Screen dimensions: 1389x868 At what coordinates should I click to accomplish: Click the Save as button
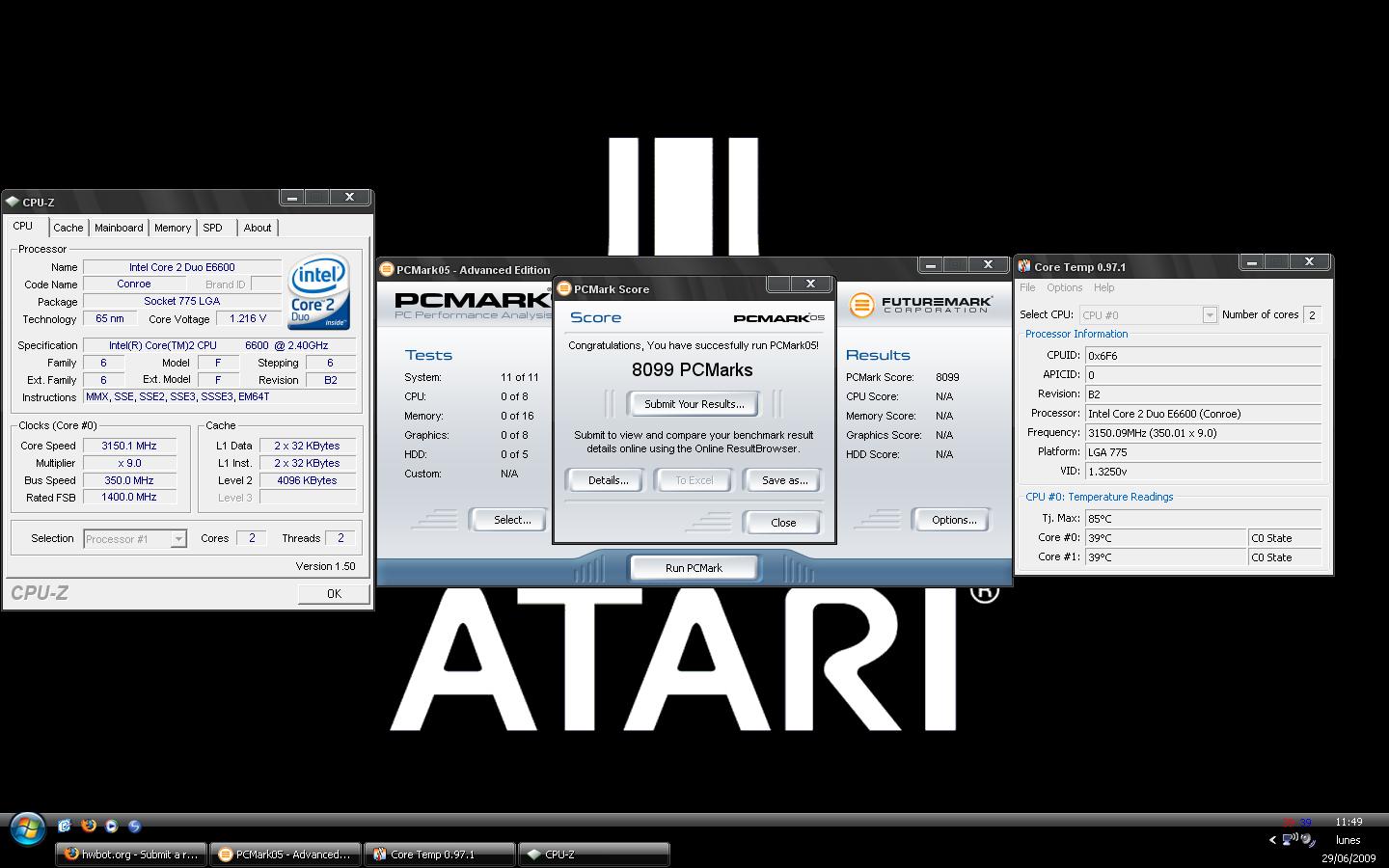click(784, 480)
